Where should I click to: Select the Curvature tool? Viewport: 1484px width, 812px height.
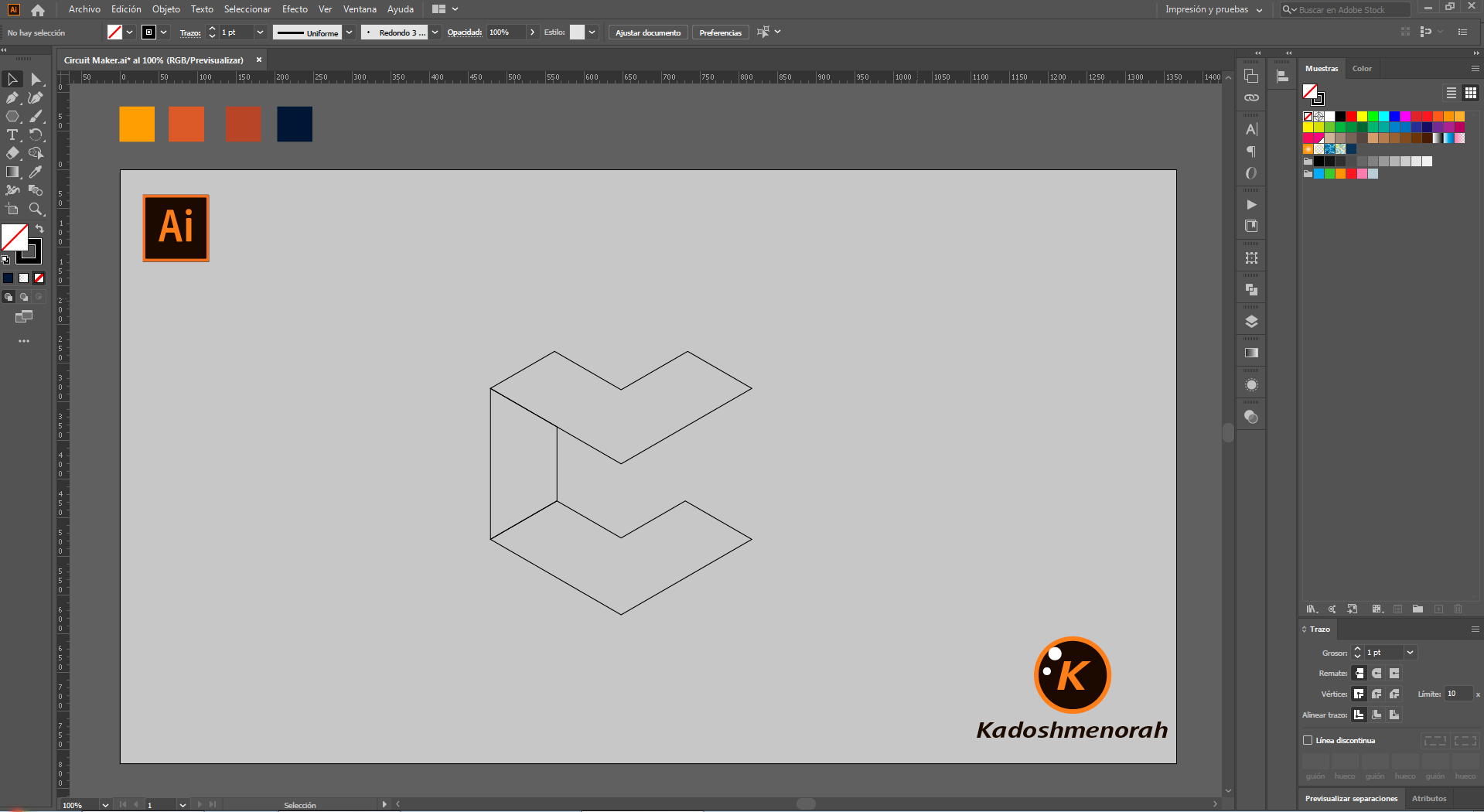pos(36,97)
